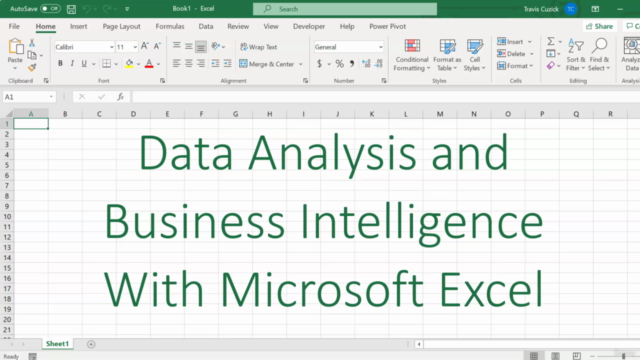Open Sort & Filter menu
640x360 pixels.
pyautogui.click(x=576, y=55)
